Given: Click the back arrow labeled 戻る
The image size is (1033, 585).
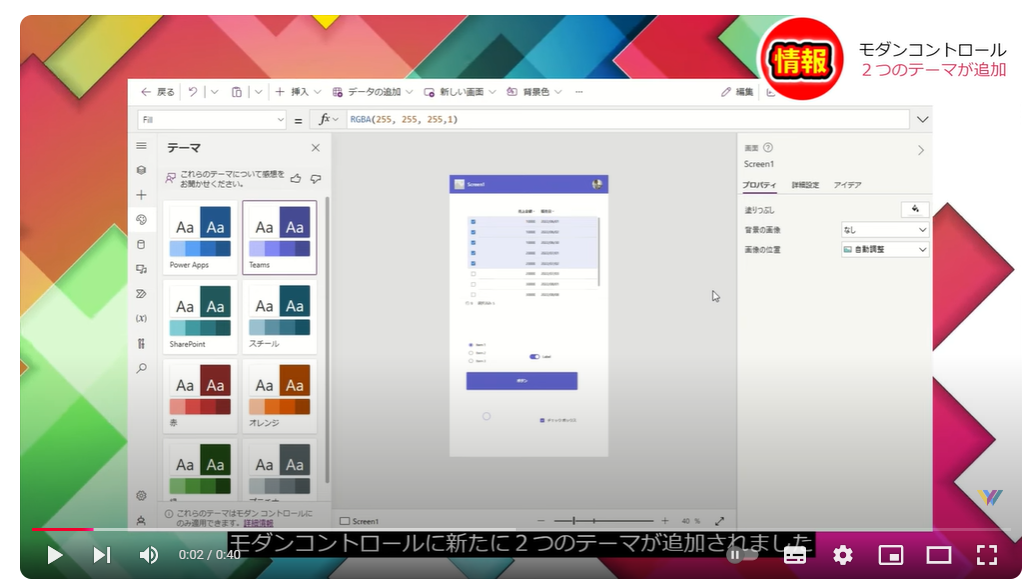Looking at the screenshot, I should [x=157, y=92].
